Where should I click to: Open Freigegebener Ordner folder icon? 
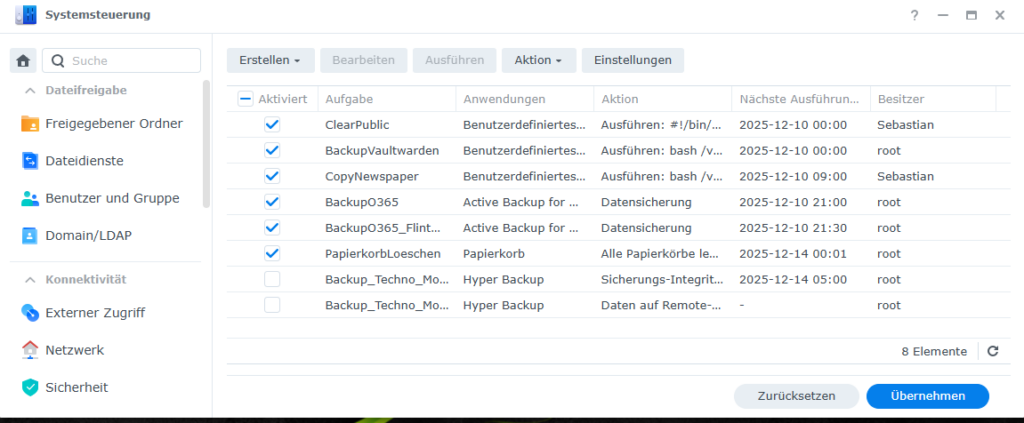pyautogui.click(x=30, y=124)
